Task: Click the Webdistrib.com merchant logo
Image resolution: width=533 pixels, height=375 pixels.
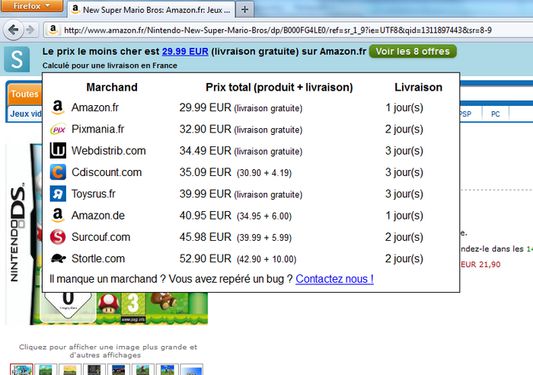Action: click(58, 151)
